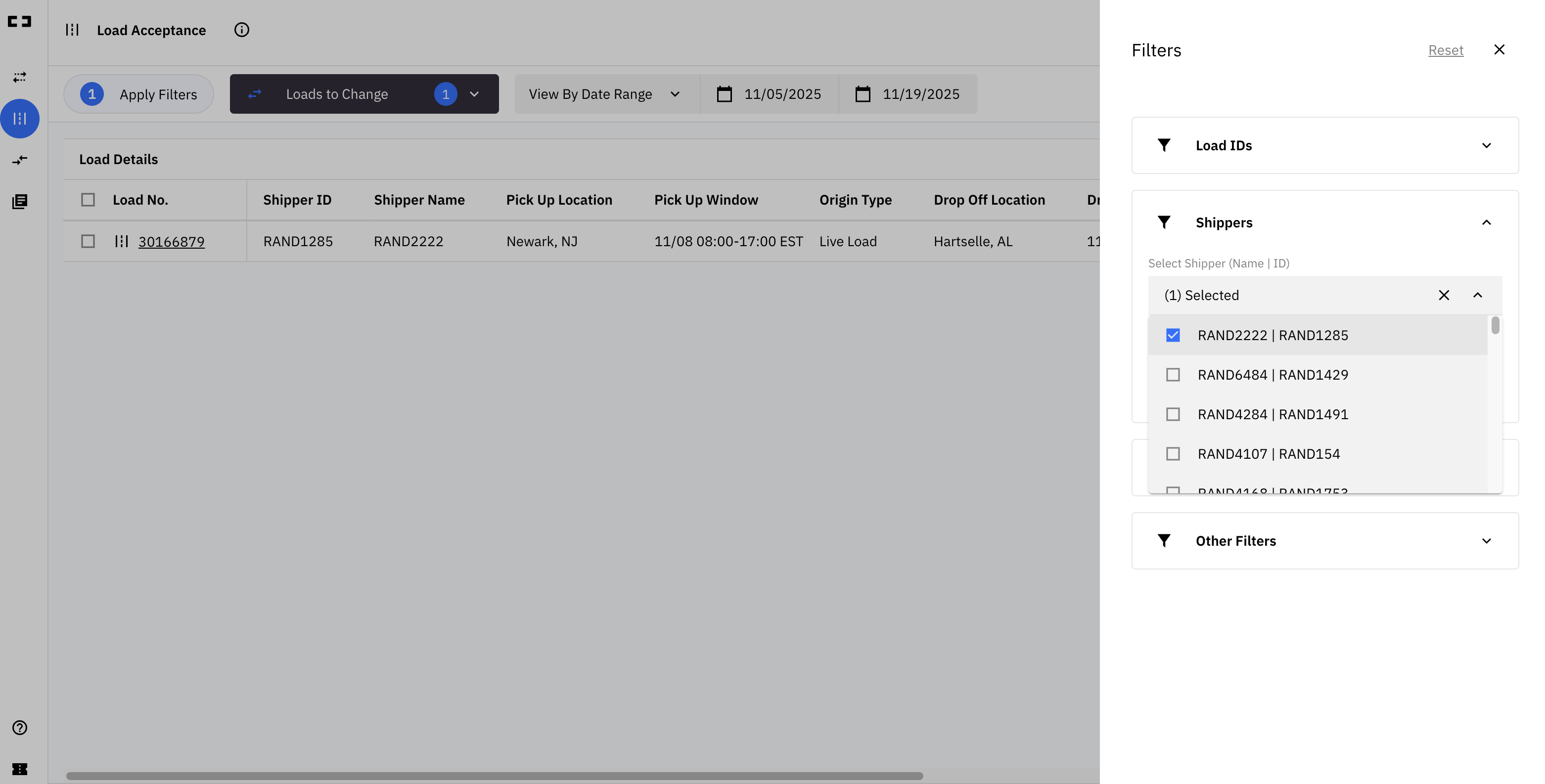The image size is (1545, 784).
Task: Click the Drop Off Location column header
Action: [x=989, y=200]
